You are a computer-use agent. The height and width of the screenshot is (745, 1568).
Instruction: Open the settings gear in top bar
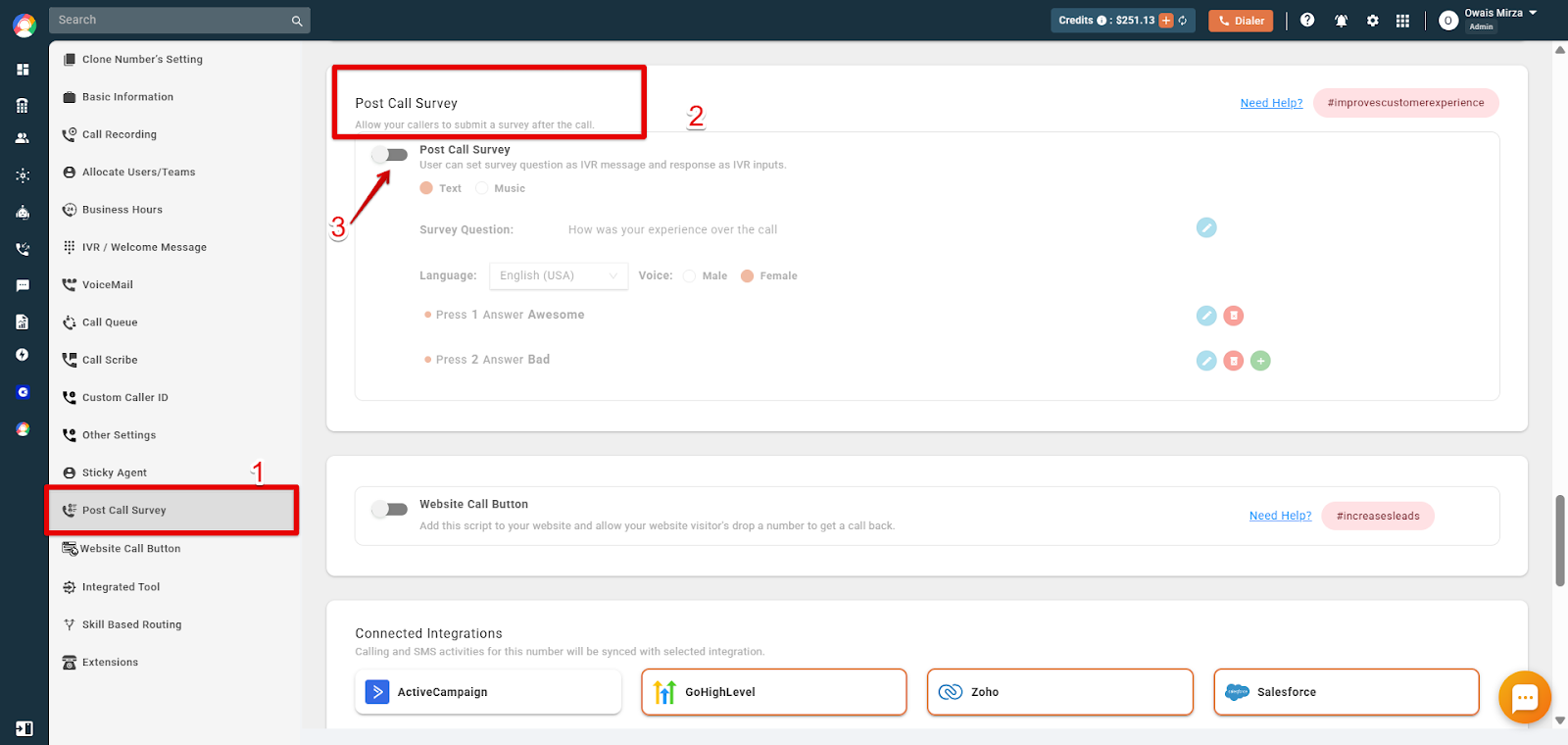click(x=1373, y=21)
